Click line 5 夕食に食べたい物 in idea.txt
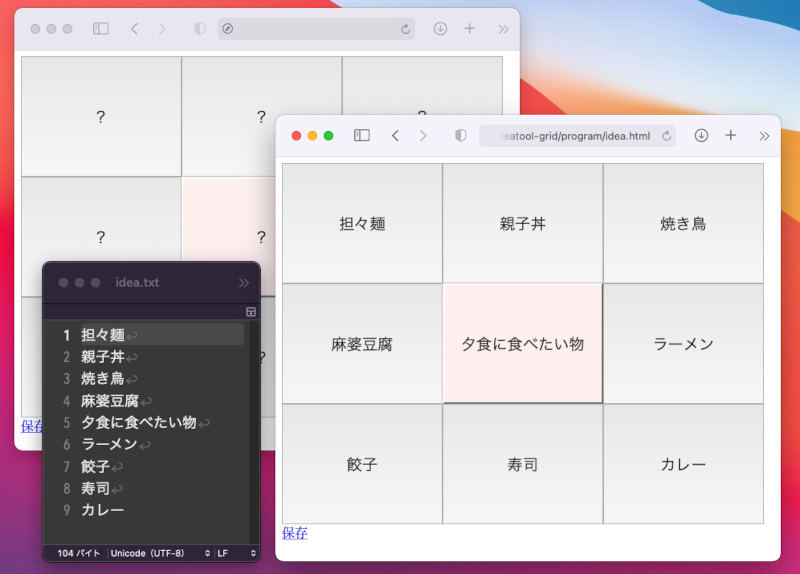 139,422
